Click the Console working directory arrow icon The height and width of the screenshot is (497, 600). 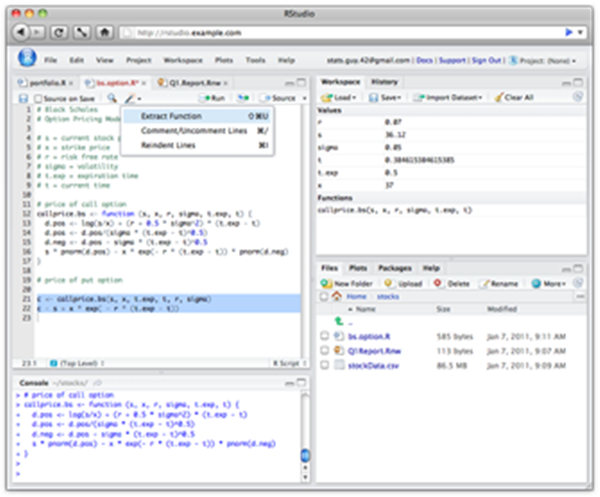pyautogui.click(x=98, y=383)
